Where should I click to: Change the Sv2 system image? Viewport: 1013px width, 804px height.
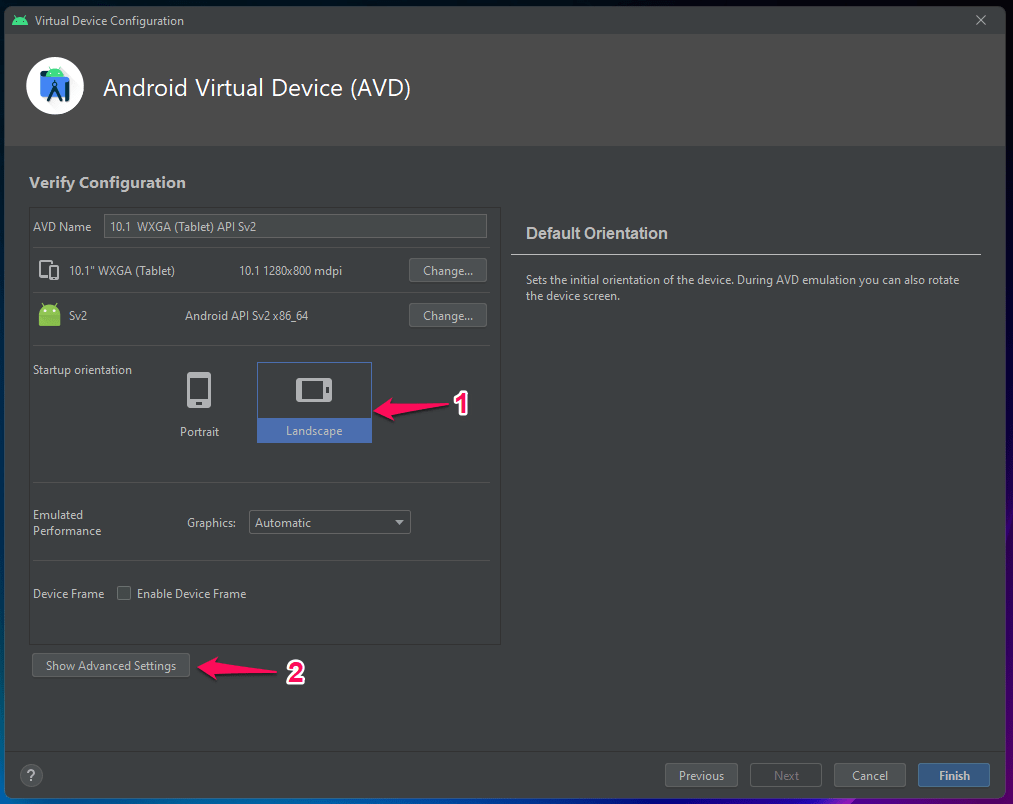point(448,315)
